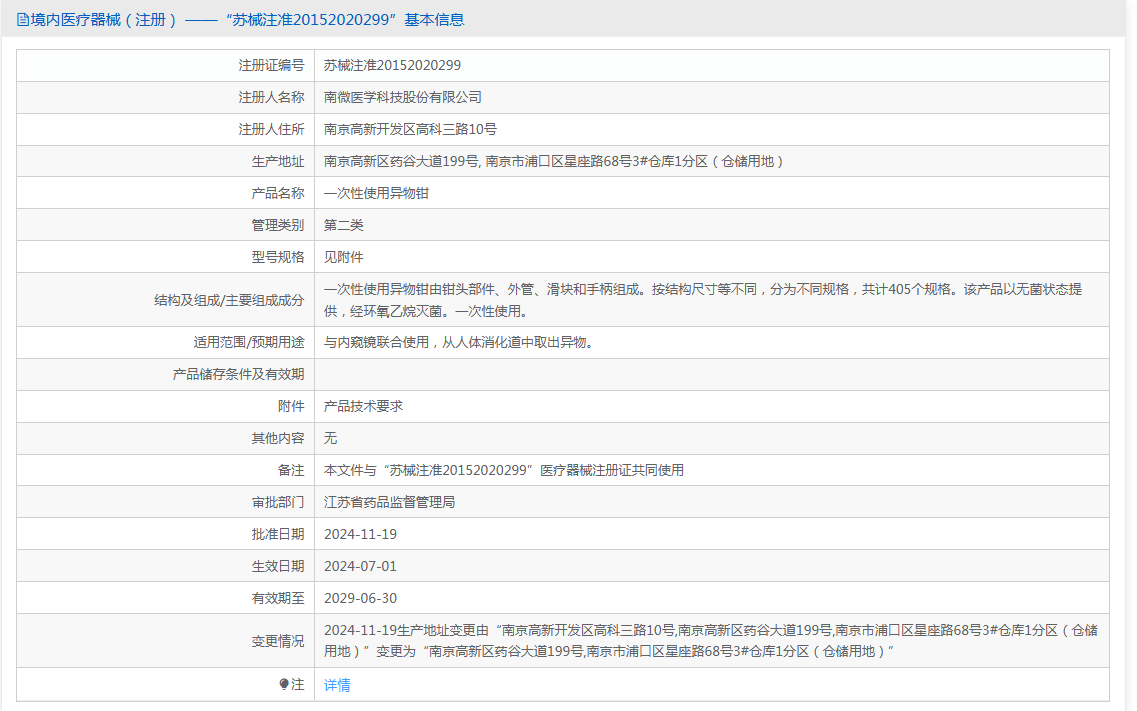The width and height of the screenshot is (1137, 711).
Task: Click the 适用范围/预期用途 label
Action: coord(249,342)
